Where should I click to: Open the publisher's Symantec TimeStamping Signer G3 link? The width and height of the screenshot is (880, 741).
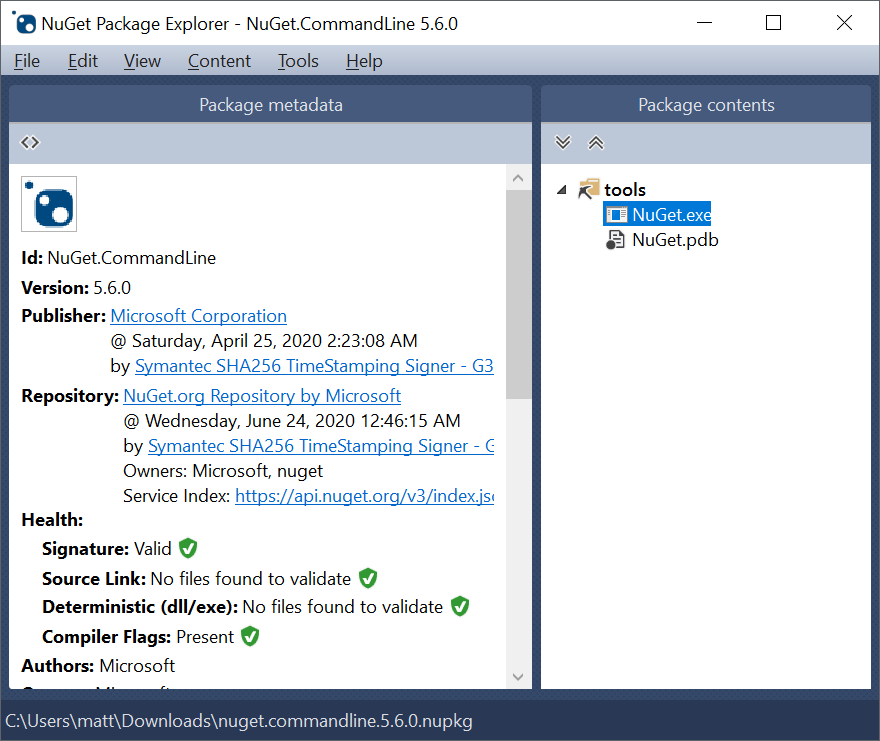click(x=314, y=366)
